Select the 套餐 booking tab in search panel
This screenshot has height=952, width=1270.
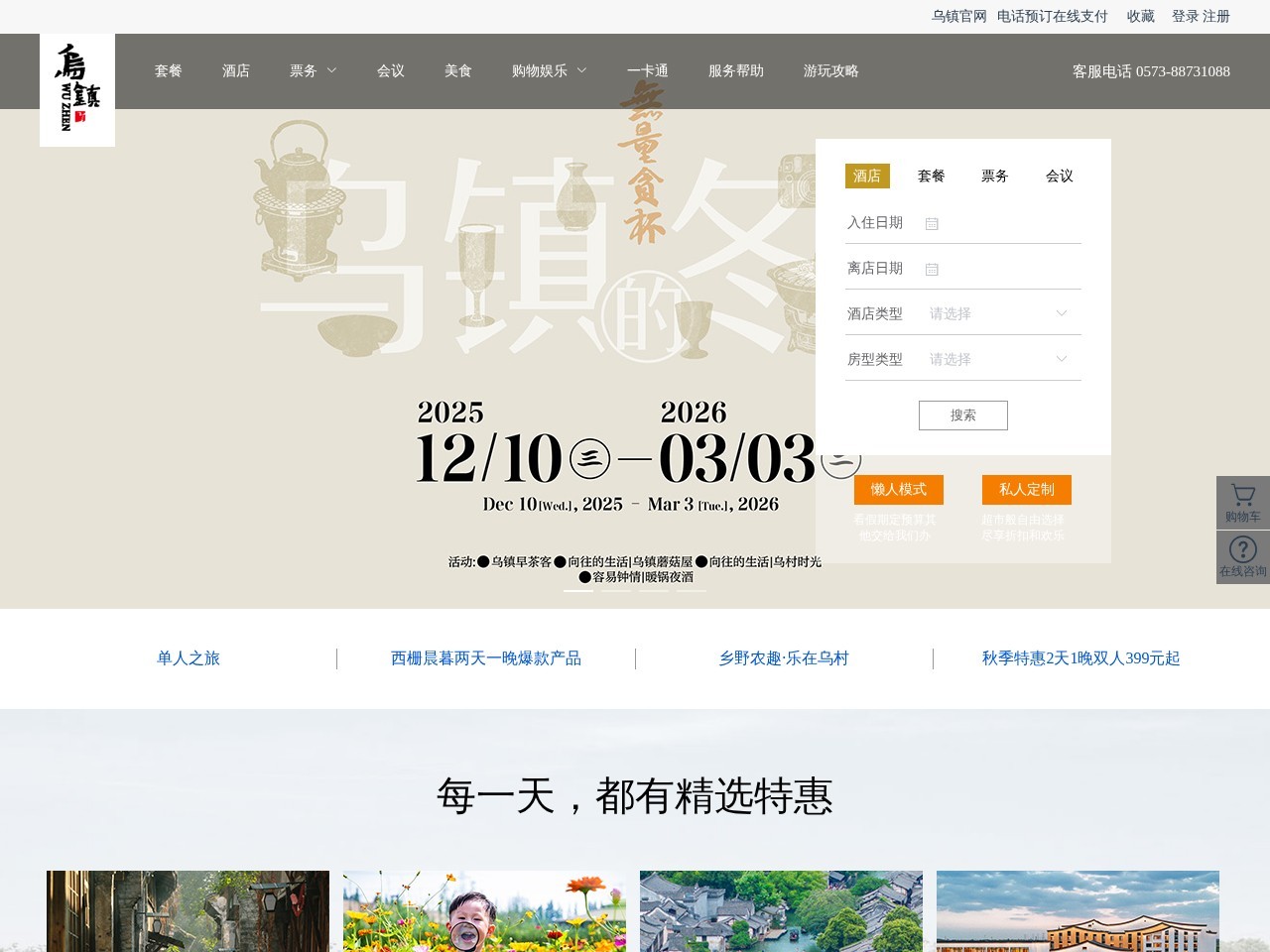click(931, 176)
